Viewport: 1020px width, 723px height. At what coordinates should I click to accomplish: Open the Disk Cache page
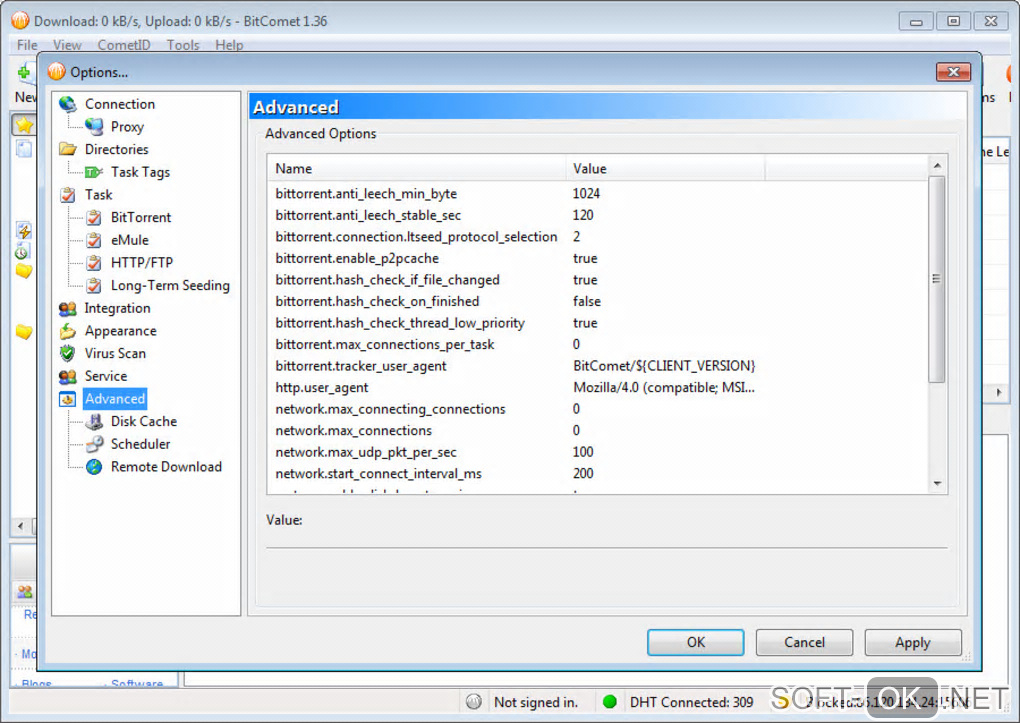coord(144,422)
